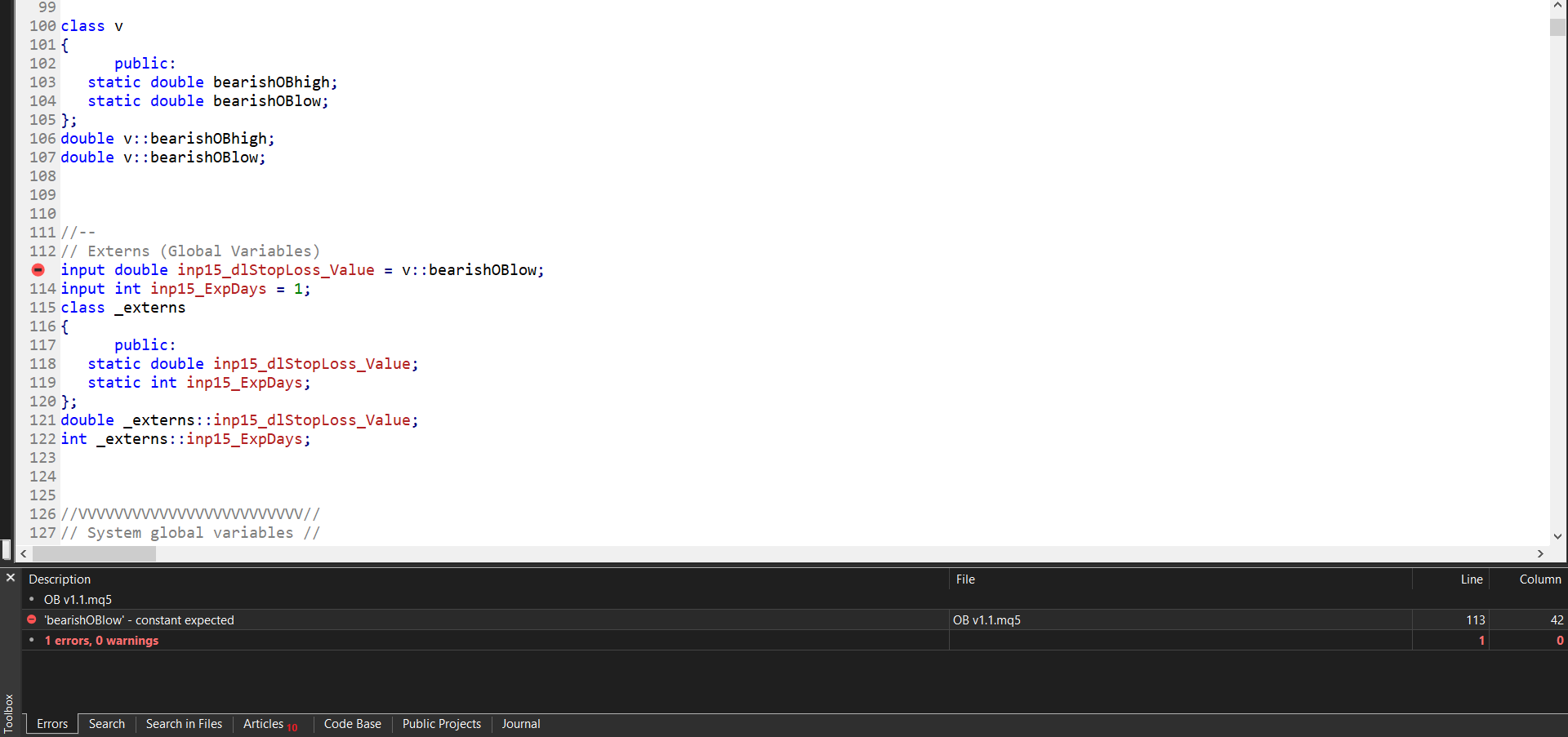Click 'double v::bearishOBlow;' on line 107
This screenshot has width=1568, height=737.
click(x=163, y=158)
